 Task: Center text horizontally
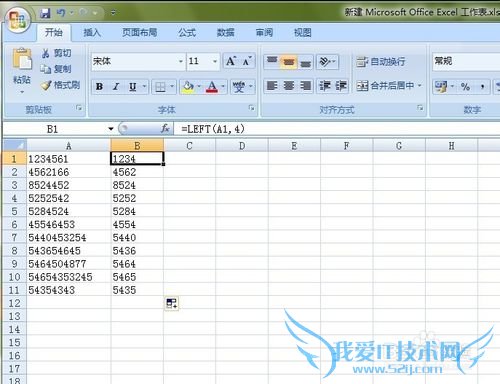(x=289, y=86)
